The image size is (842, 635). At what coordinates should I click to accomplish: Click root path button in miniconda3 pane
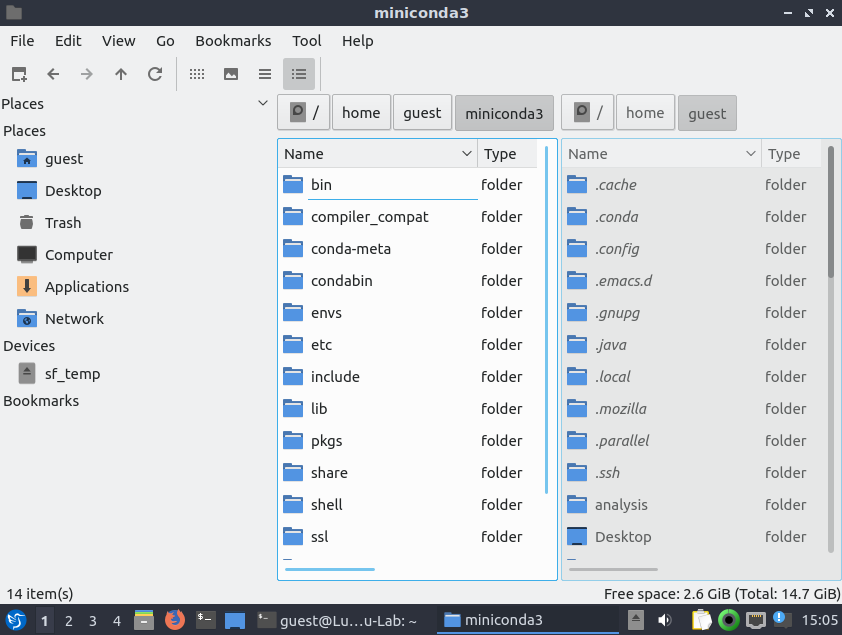pos(303,113)
